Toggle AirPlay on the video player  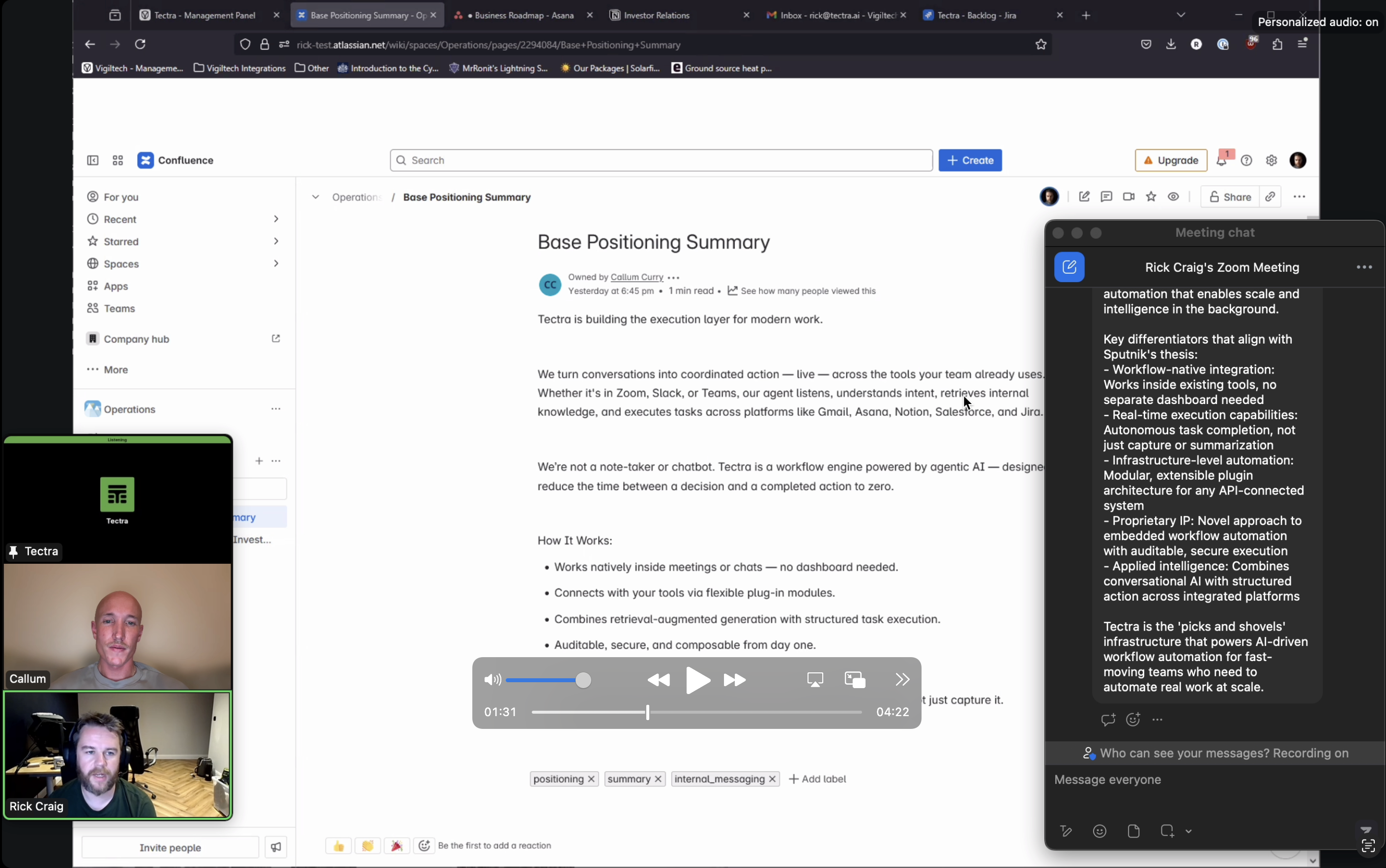coord(815,680)
